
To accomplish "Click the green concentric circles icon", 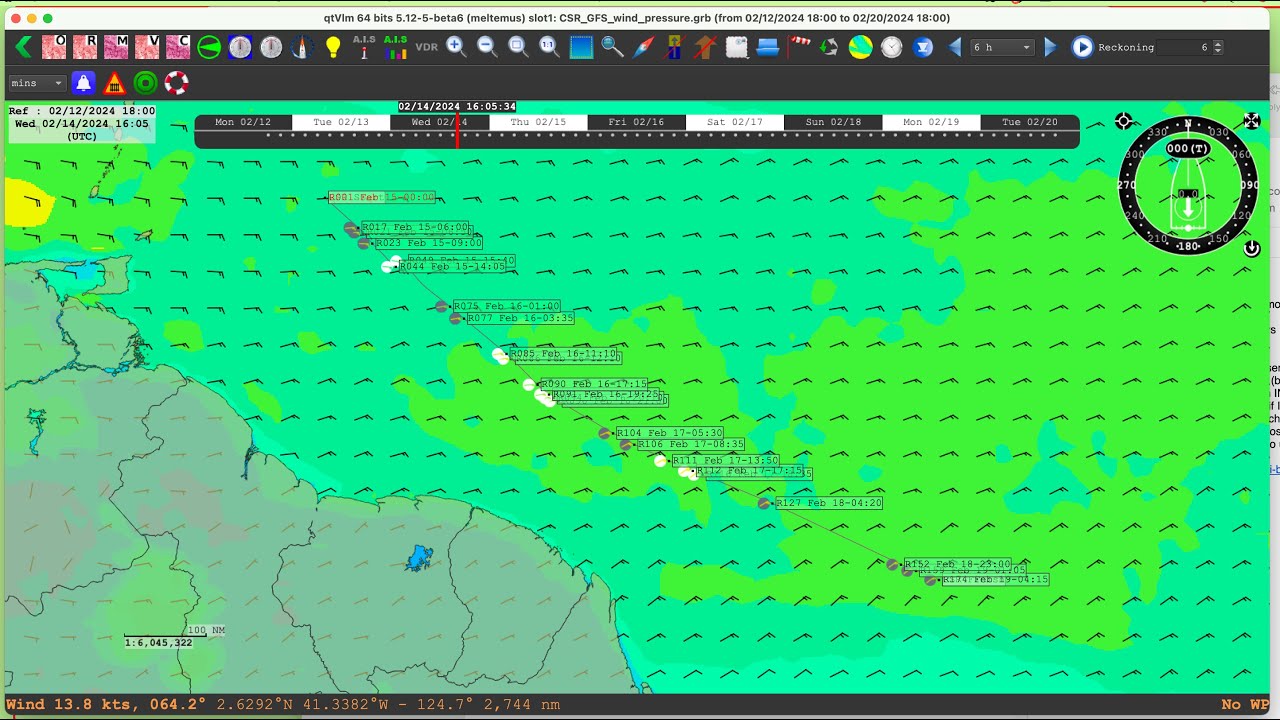I will point(146,83).
